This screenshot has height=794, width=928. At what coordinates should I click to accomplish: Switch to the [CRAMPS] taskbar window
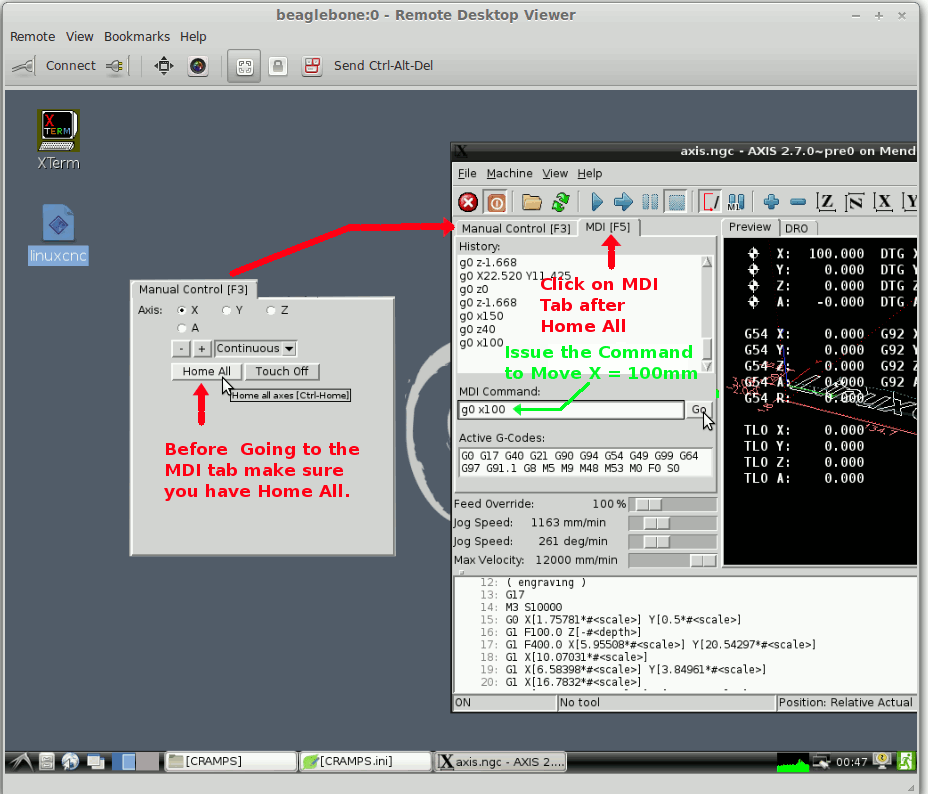(x=231, y=761)
